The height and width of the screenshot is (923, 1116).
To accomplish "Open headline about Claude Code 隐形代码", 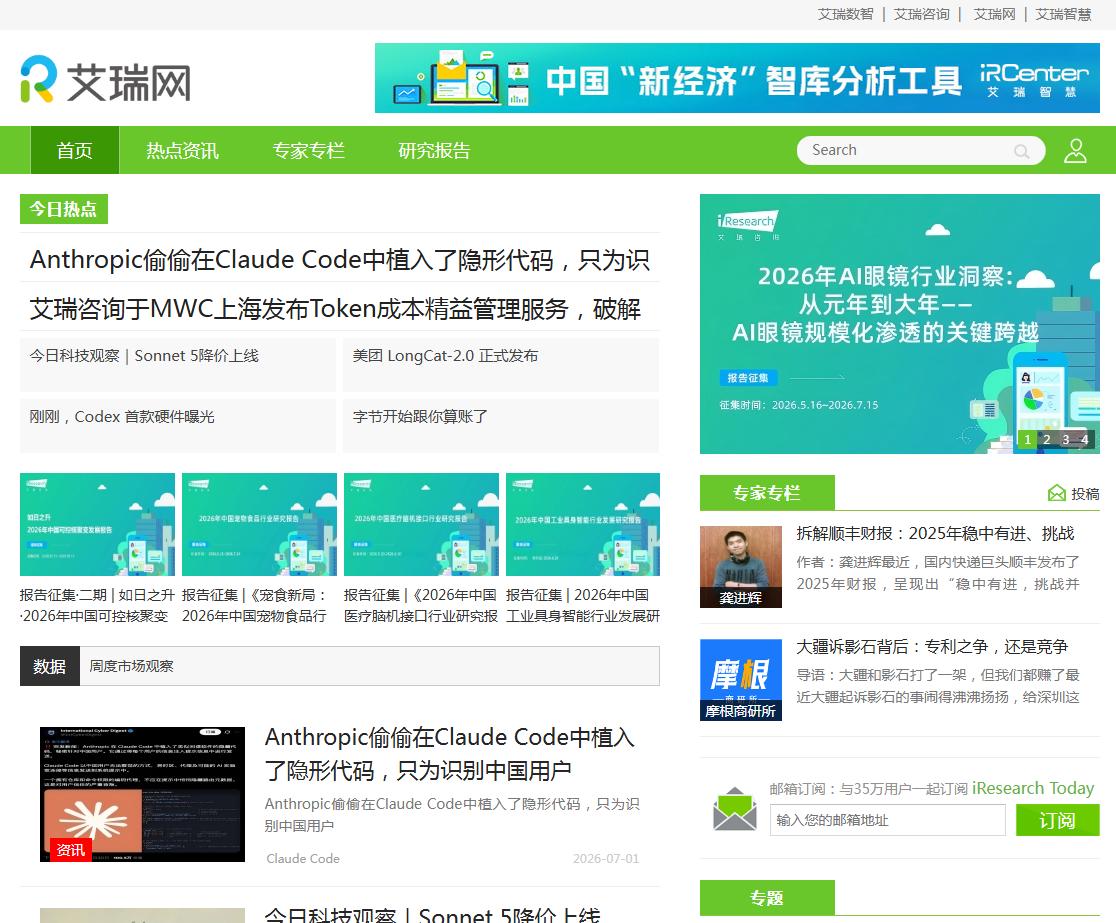I will [339, 260].
